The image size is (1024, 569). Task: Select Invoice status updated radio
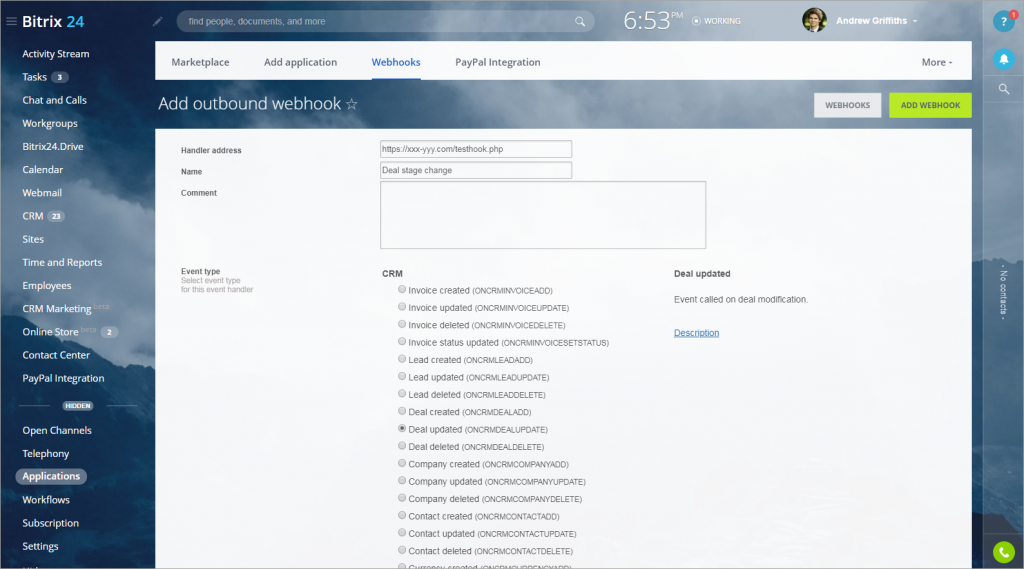click(402, 342)
